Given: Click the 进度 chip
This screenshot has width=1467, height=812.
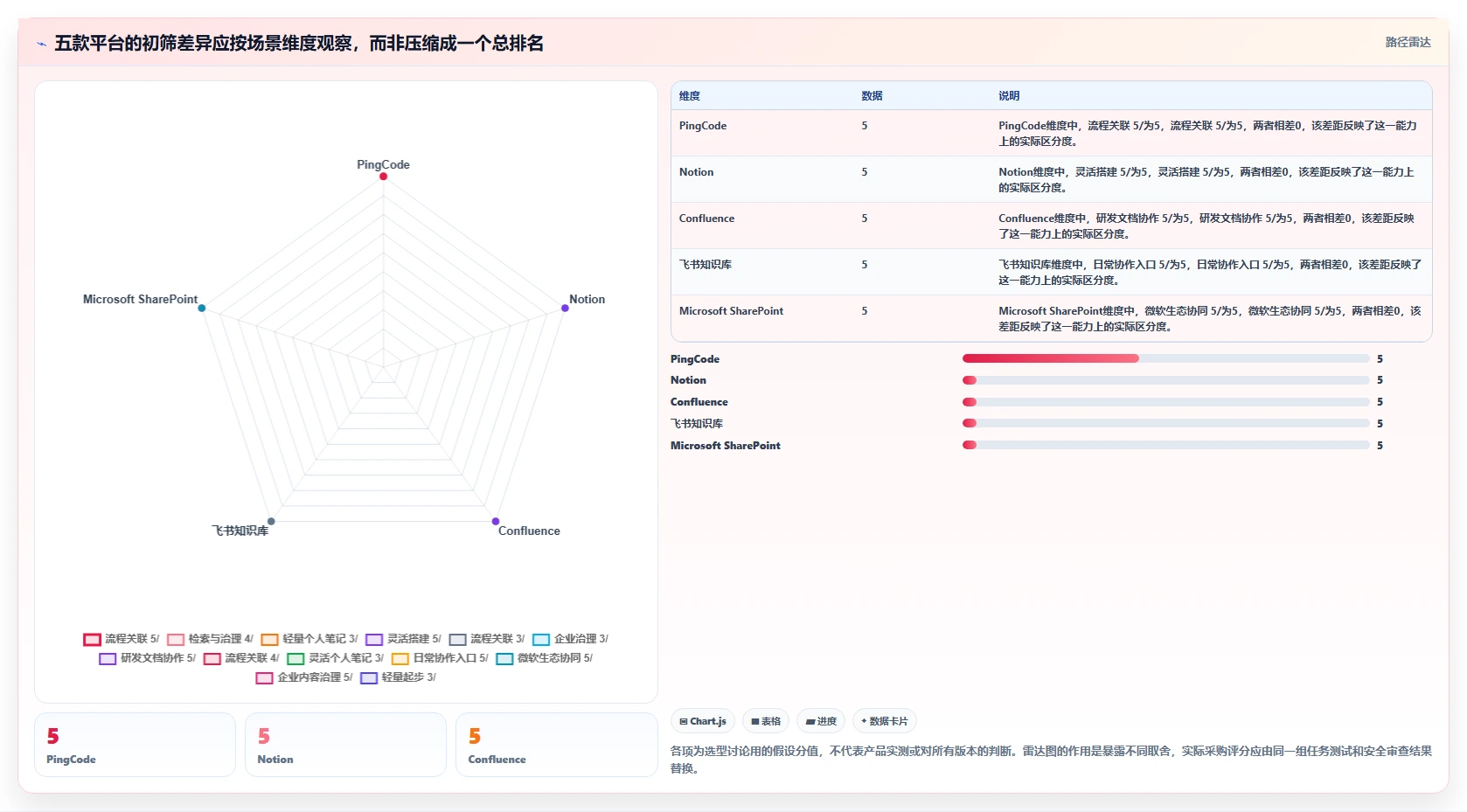Looking at the screenshot, I should click(x=821, y=721).
